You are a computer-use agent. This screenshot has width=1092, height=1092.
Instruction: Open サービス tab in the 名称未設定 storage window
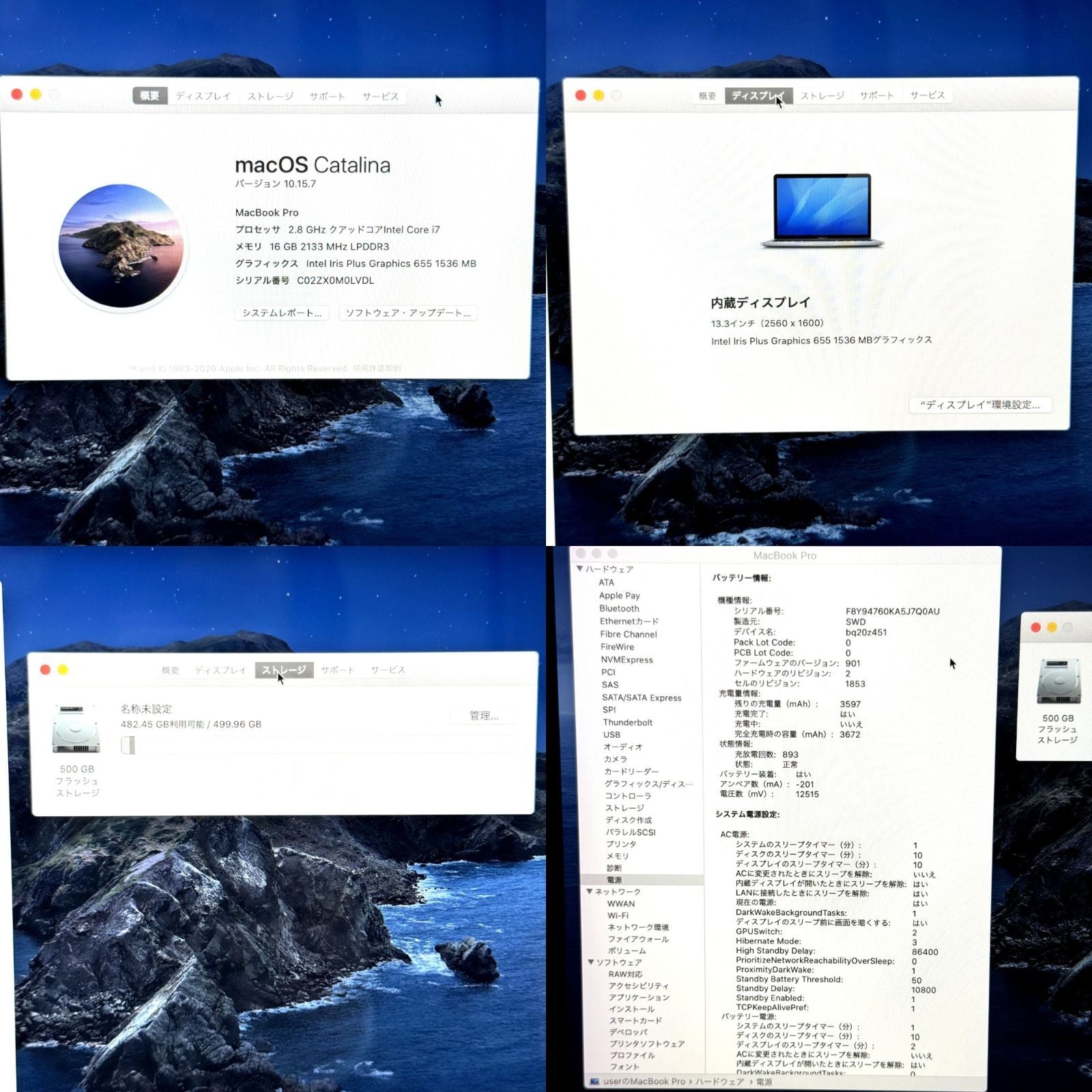coord(388,670)
